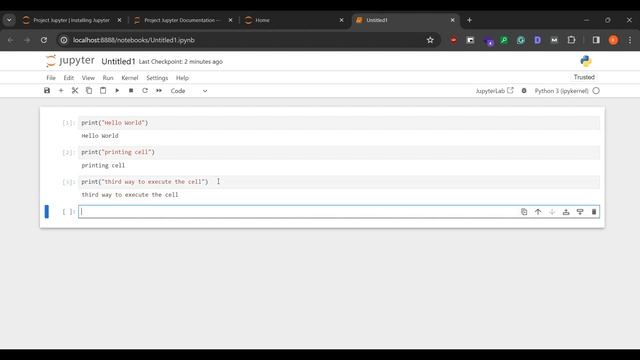Open the Kernel menu
Screen dimensions: 640x360
(130, 78)
